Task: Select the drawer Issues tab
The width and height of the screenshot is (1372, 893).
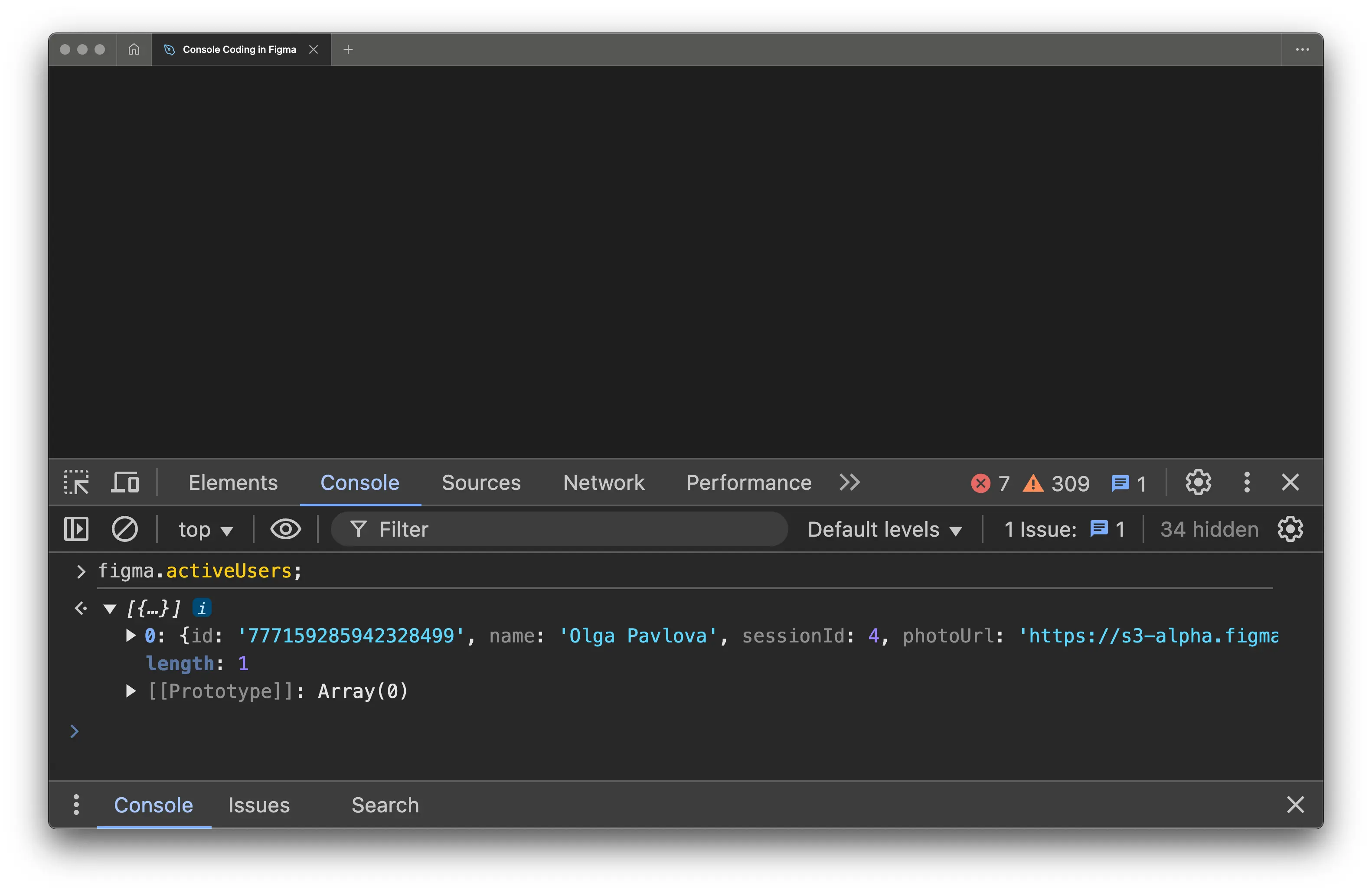Action: pyautogui.click(x=259, y=805)
